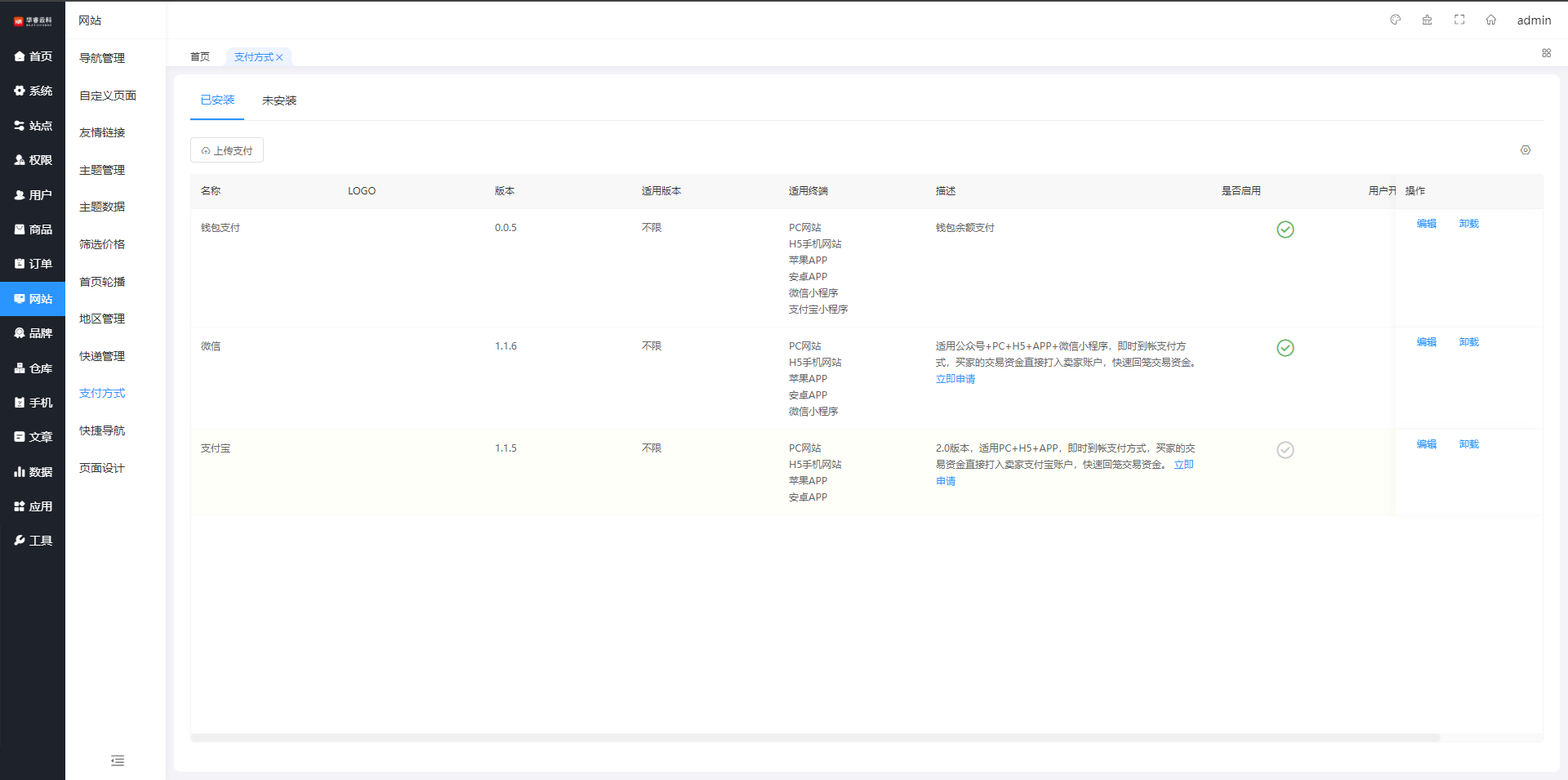Click the home icon in top bar
Screen dimensions: 1568x780
pyautogui.click(x=1491, y=20)
